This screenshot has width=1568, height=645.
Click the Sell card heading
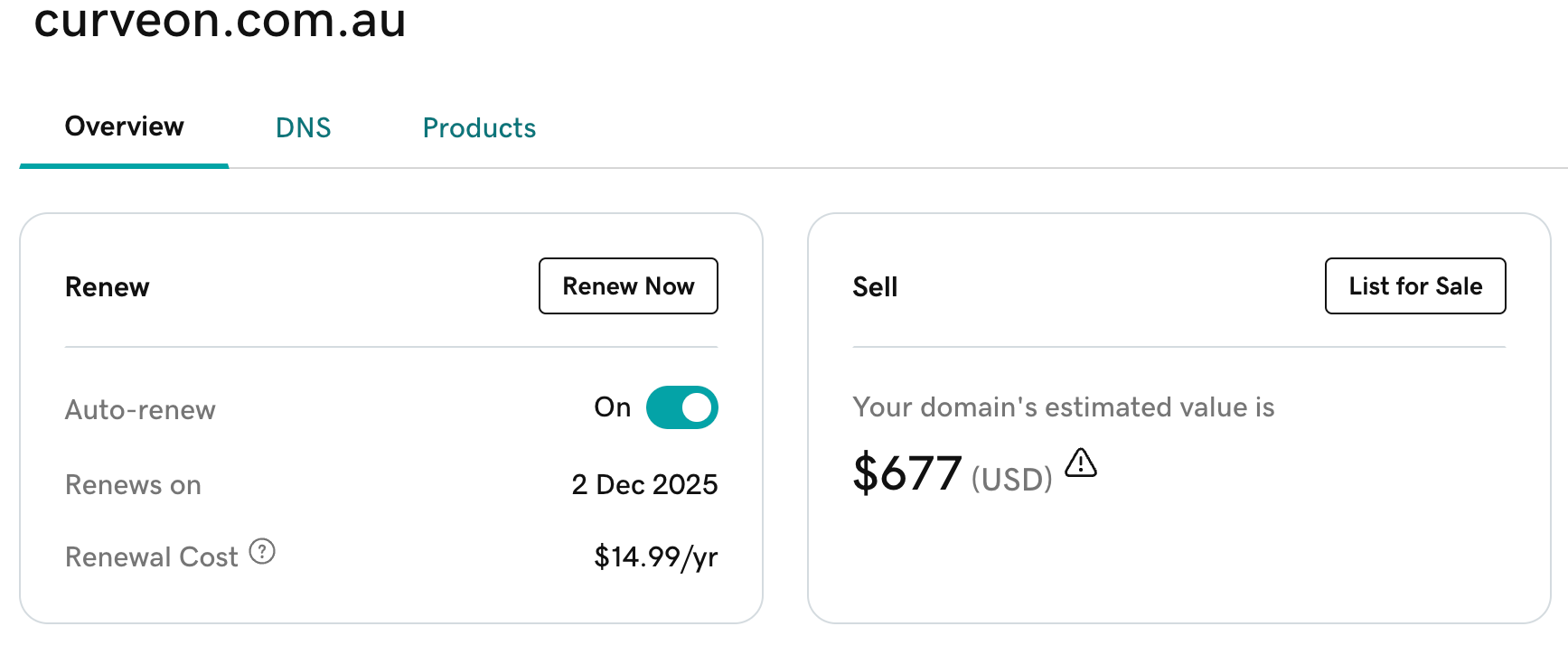875,287
